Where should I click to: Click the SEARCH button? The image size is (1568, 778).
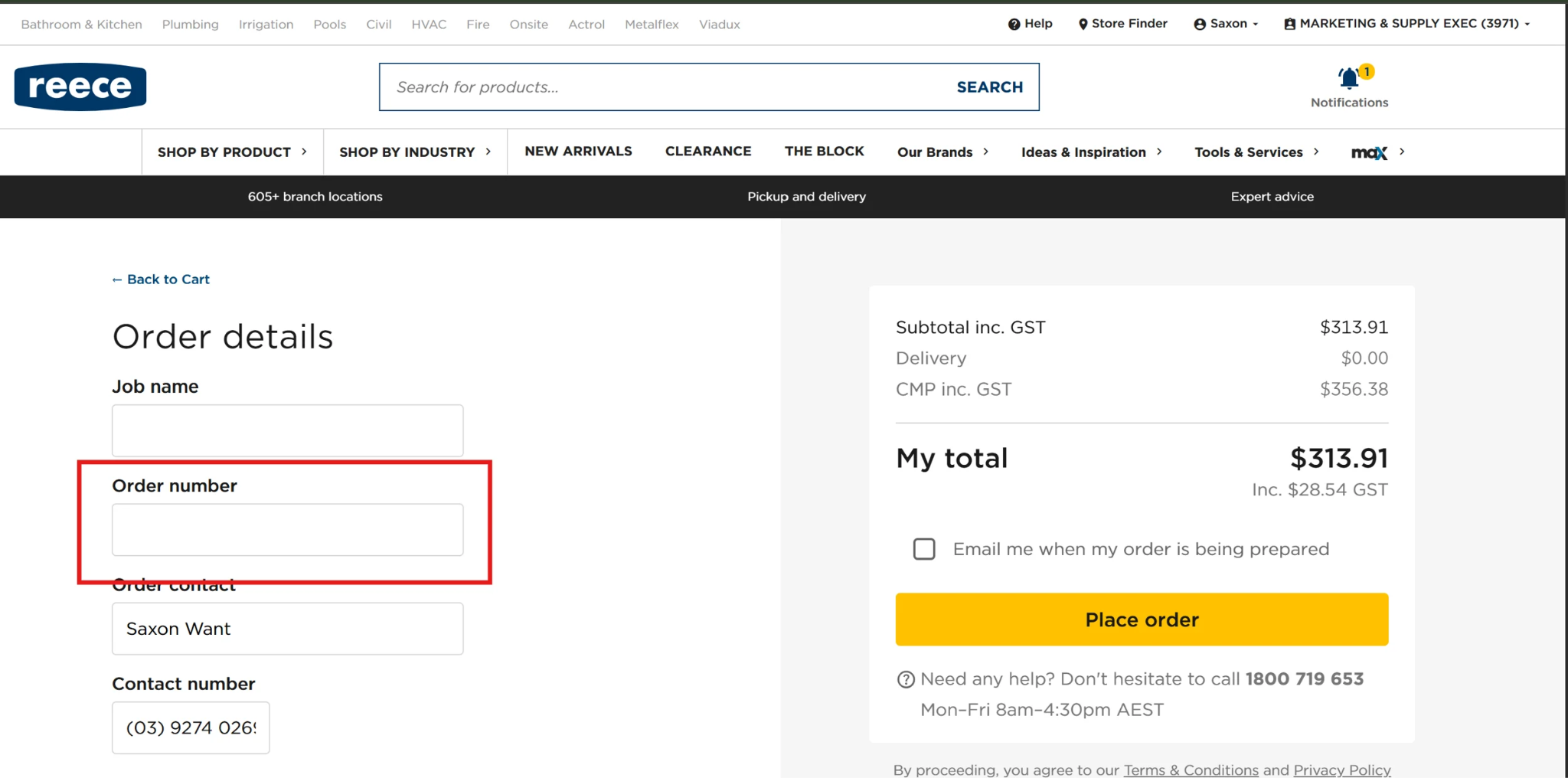click(989, 87)
